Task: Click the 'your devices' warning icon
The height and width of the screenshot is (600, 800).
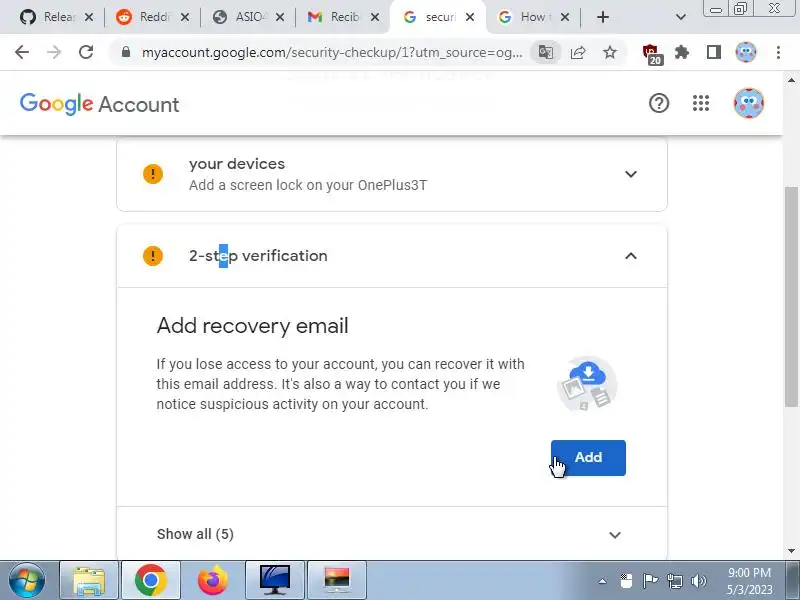Action: tap(153, 174)
